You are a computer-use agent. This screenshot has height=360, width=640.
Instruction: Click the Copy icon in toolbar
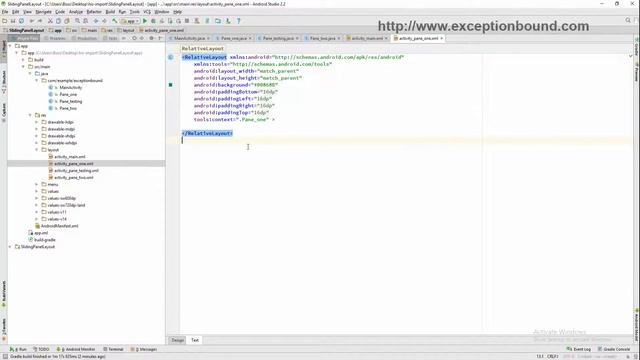pos(58,21)
